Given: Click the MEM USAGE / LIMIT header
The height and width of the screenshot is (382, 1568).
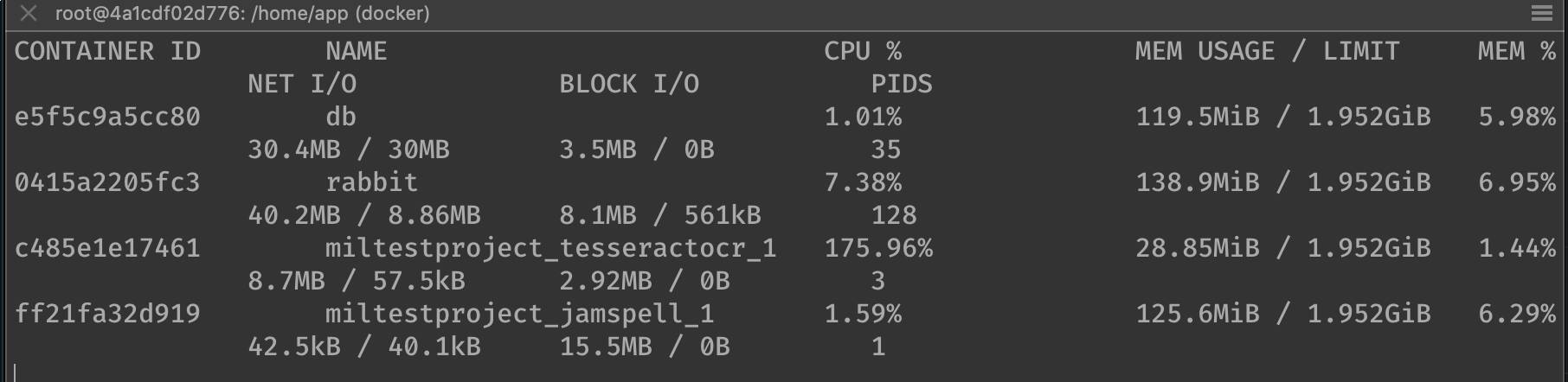Looking at the screenshot, I should pos(1266,52).
